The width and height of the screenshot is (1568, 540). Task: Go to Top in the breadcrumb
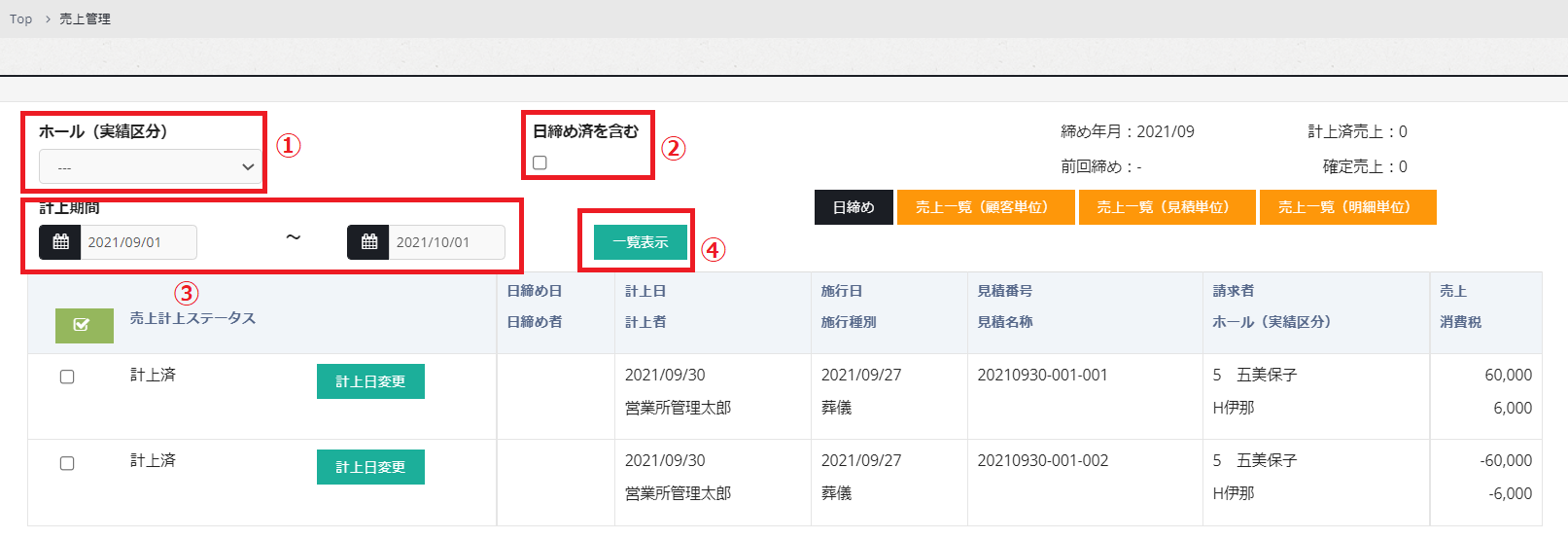tap(20, 18)
